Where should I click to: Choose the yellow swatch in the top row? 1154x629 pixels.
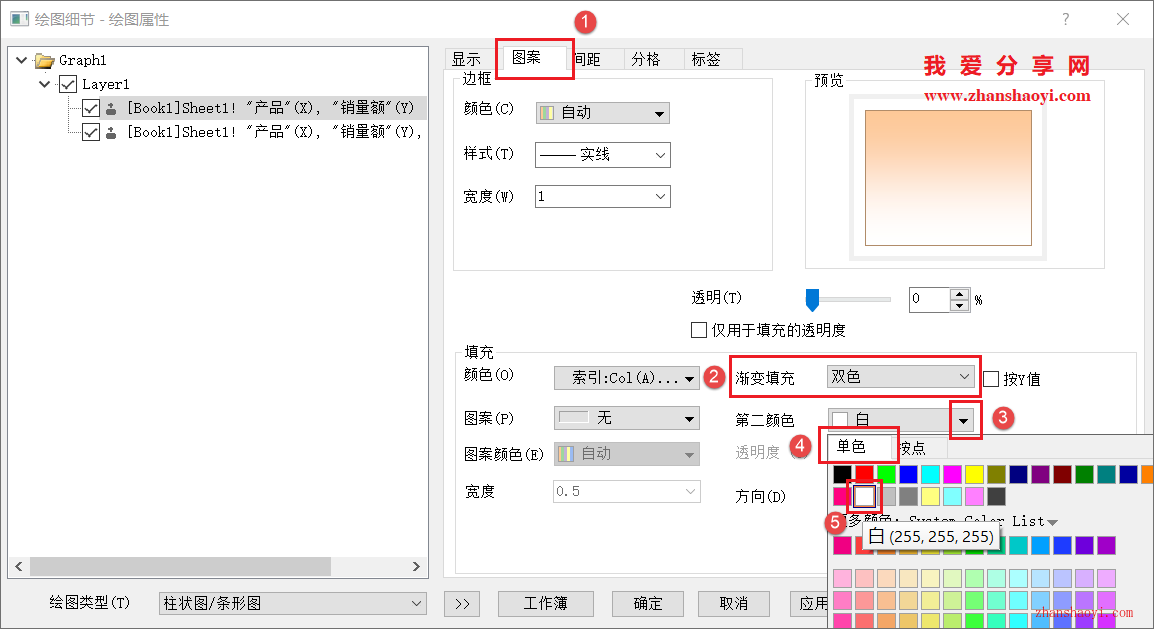click(974, 474)
